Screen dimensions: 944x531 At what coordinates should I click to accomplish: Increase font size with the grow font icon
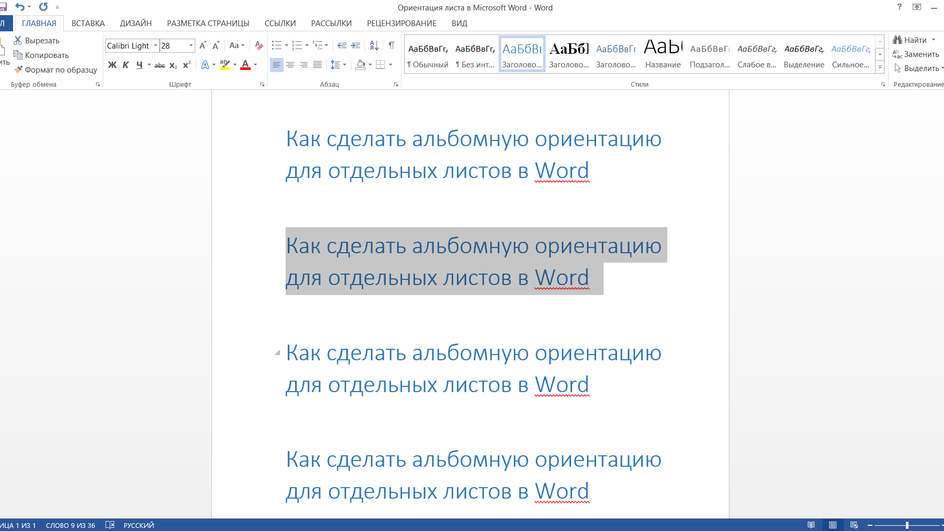(202, 45)
